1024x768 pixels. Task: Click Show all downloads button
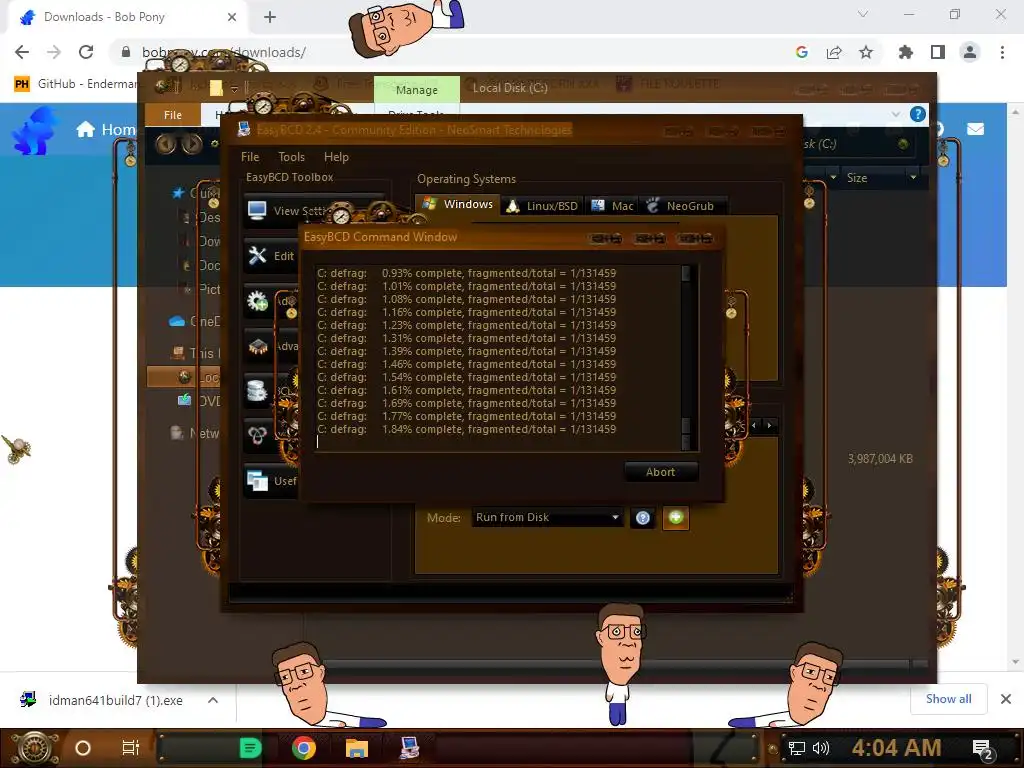[948, 699]
